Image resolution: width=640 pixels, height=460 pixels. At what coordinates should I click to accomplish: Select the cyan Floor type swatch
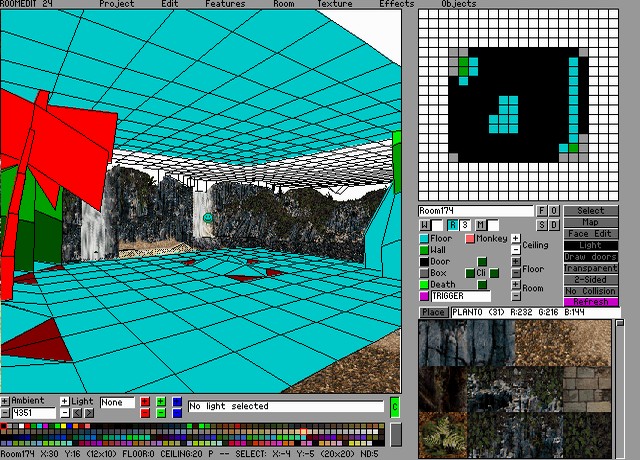[424, 239]
